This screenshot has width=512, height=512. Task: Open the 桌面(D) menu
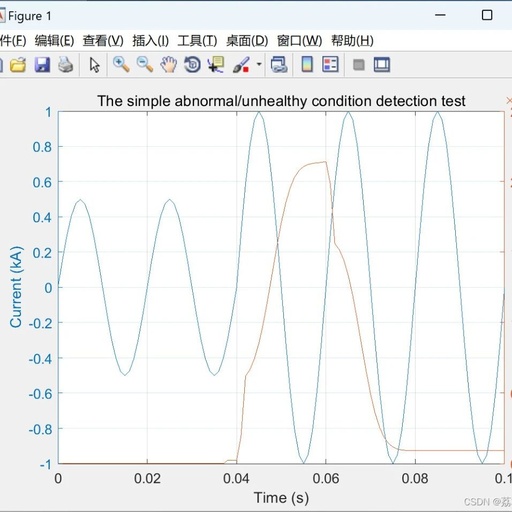pyautogui.click(x=247, y=41)
